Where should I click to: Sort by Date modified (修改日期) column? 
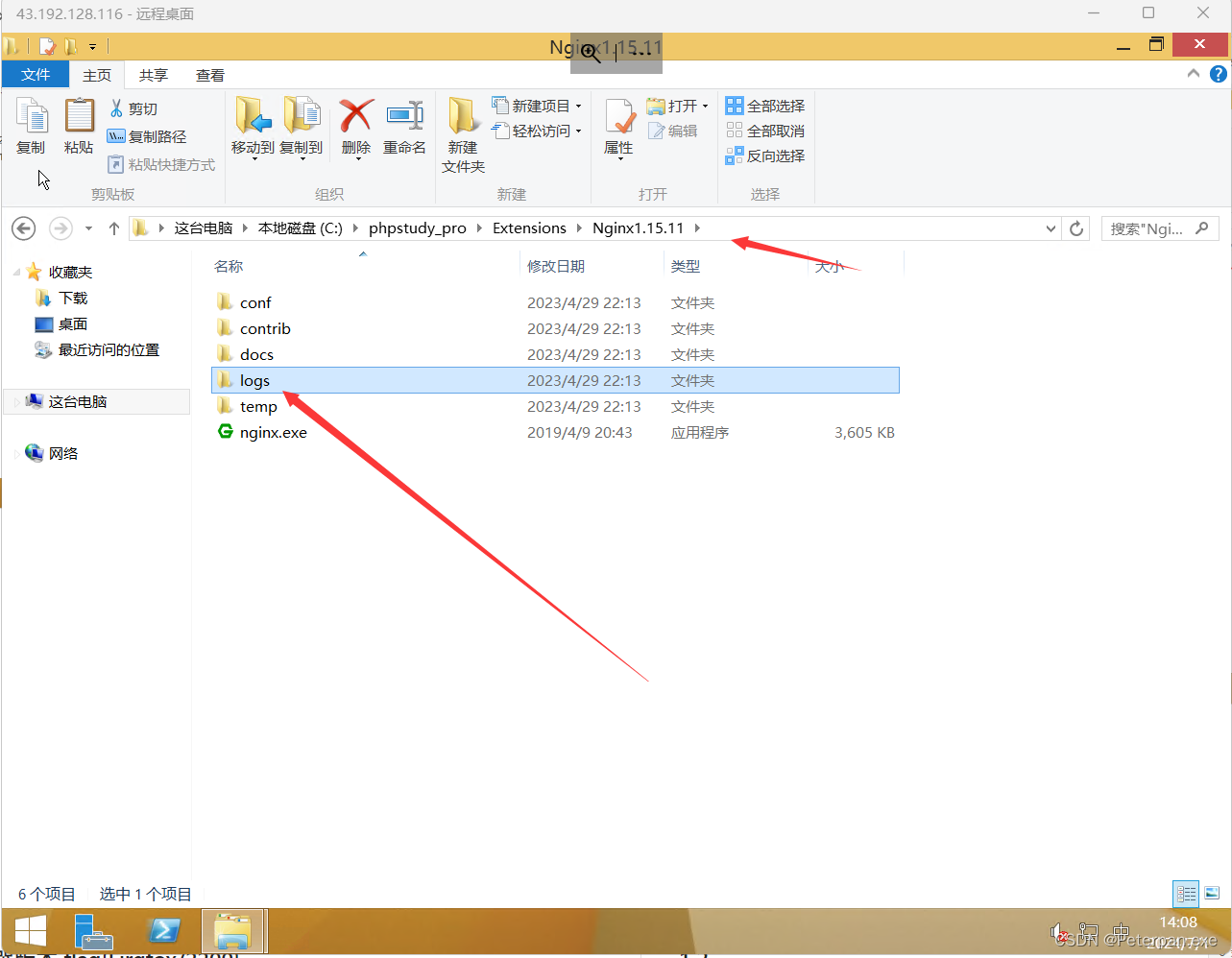[556, 266]
